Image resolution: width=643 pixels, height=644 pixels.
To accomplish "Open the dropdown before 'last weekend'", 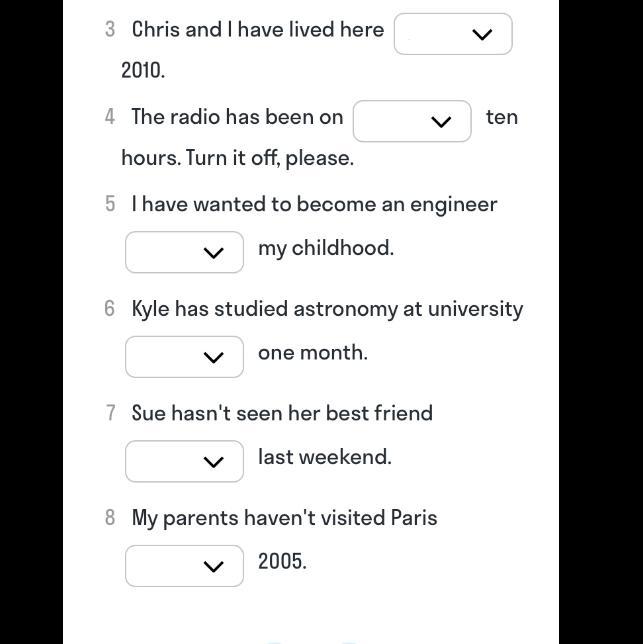I will [x=184, y=461].
